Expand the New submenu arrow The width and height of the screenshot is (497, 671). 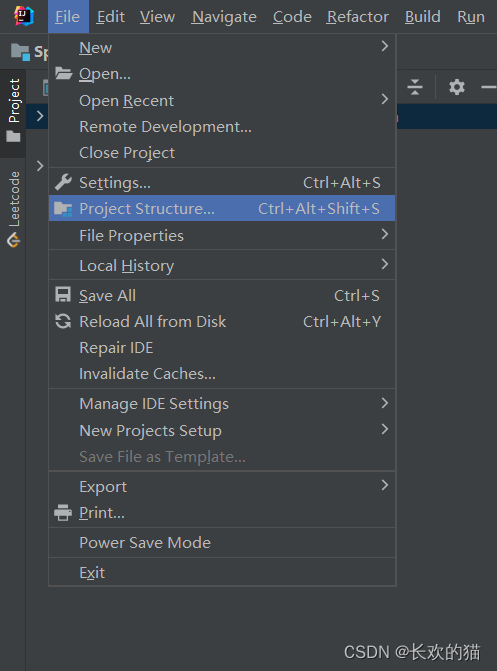384,46
